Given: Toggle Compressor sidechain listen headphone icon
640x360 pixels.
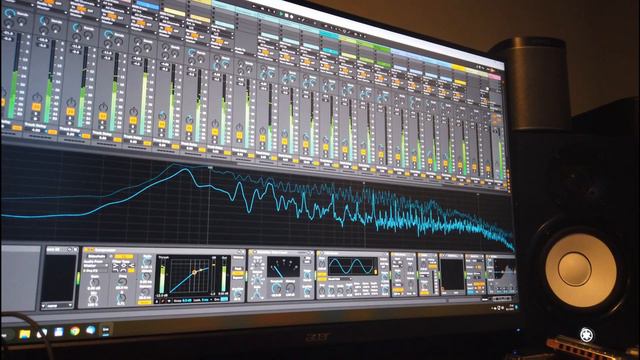Looking at the screenshot, I should tap(111, 256).
